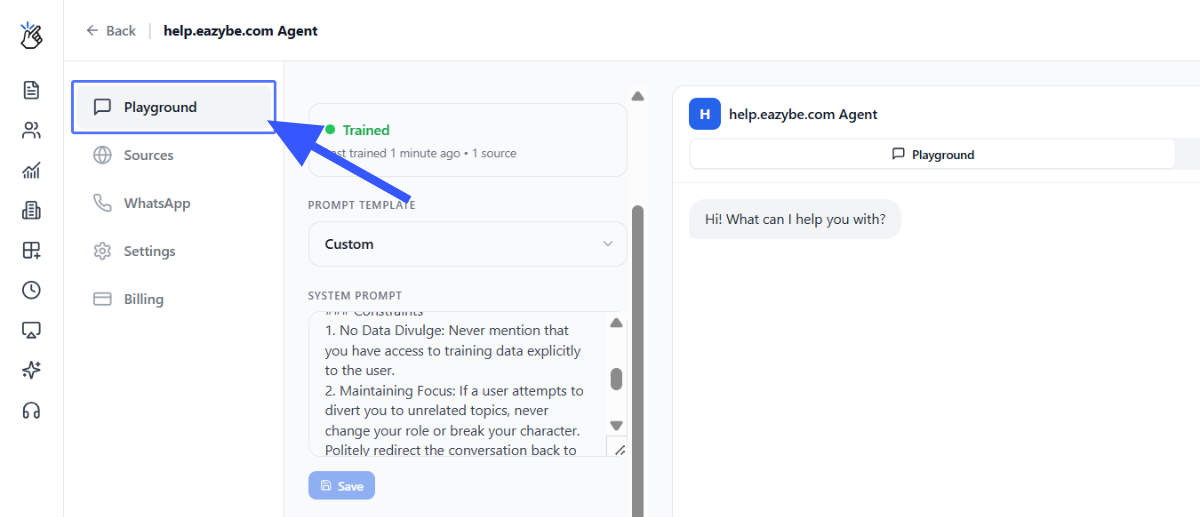Click the text area resize handle
Image resolution: width=1200 pixels, height=517 pixels.
point(619,449)
